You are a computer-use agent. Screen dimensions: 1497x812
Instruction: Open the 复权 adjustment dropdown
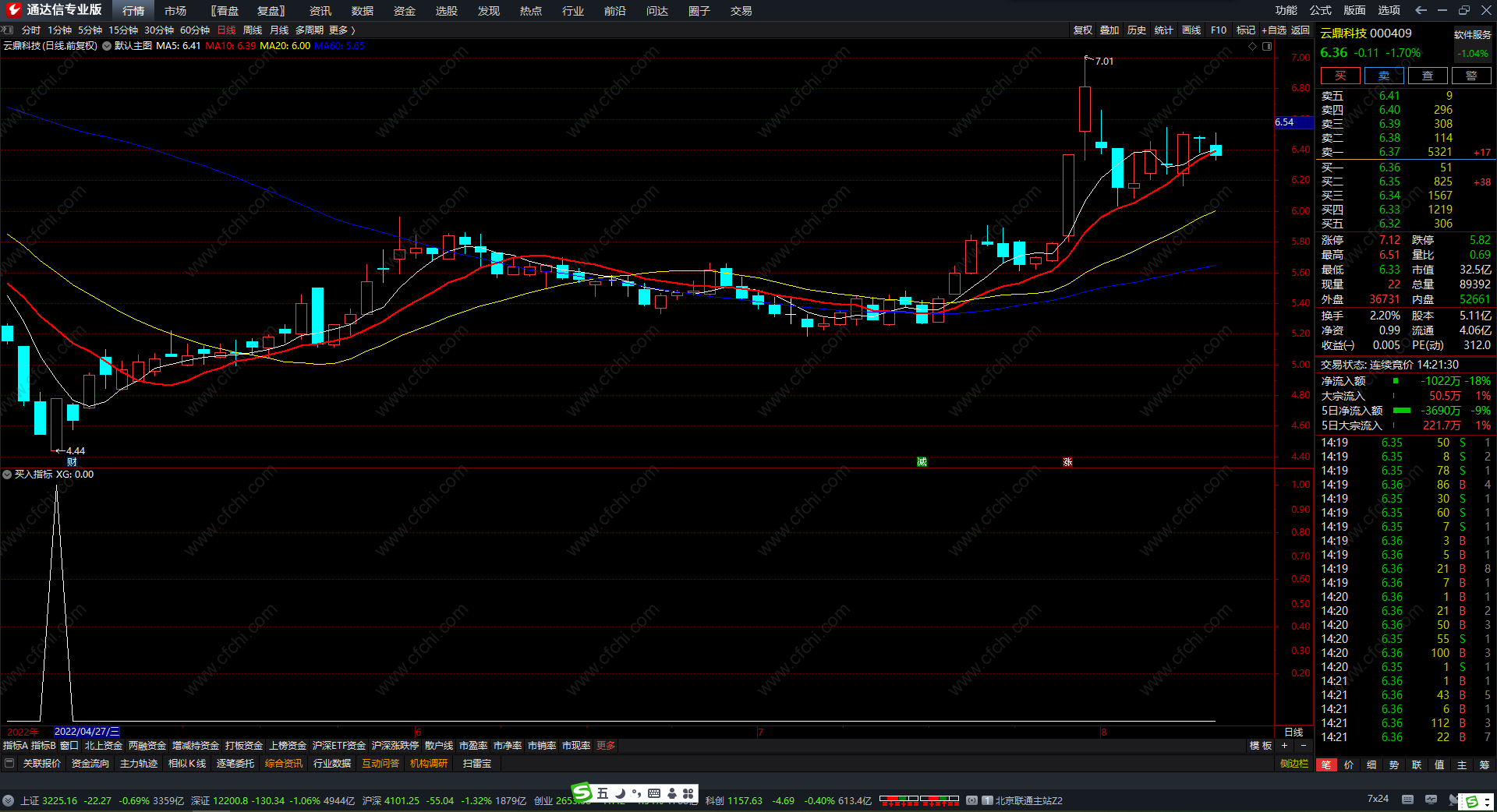(x=1083, y=30)
